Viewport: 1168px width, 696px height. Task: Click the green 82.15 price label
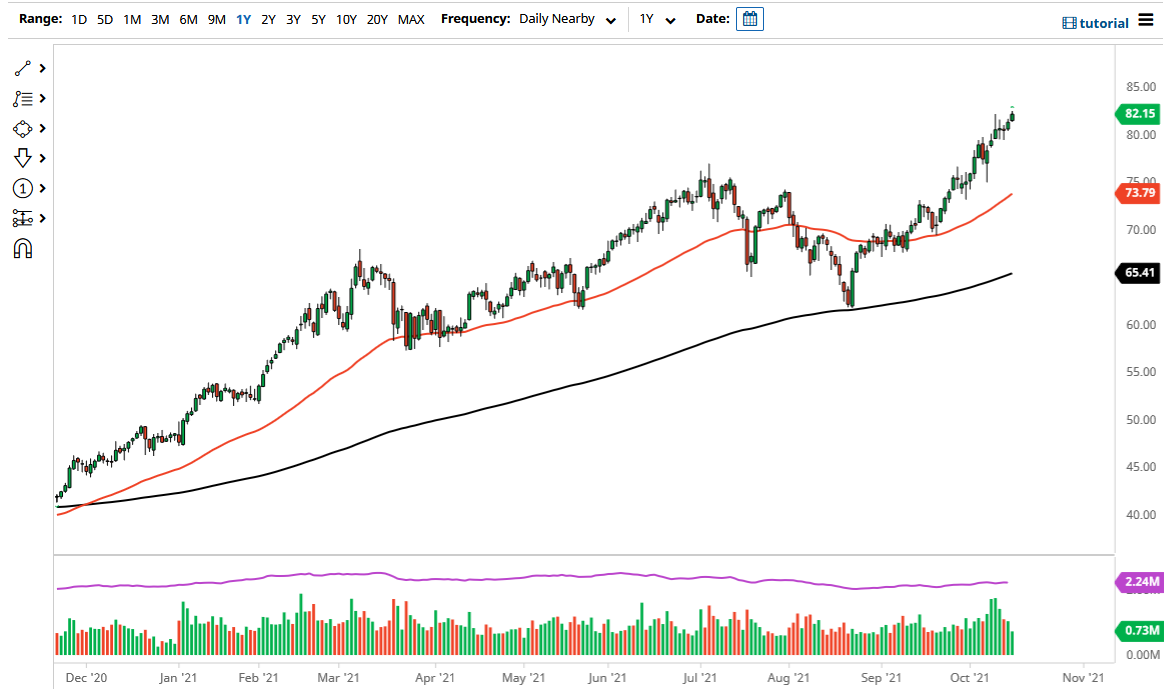pyautogui.click(x=1140, y=113)
